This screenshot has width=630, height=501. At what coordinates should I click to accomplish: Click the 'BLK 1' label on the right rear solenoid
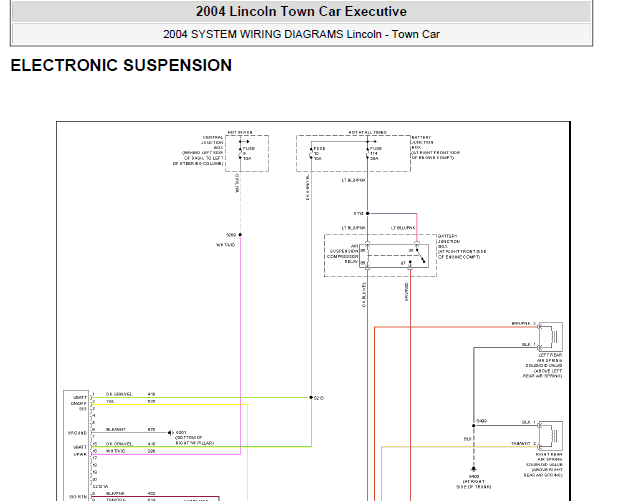pos(529,422)
